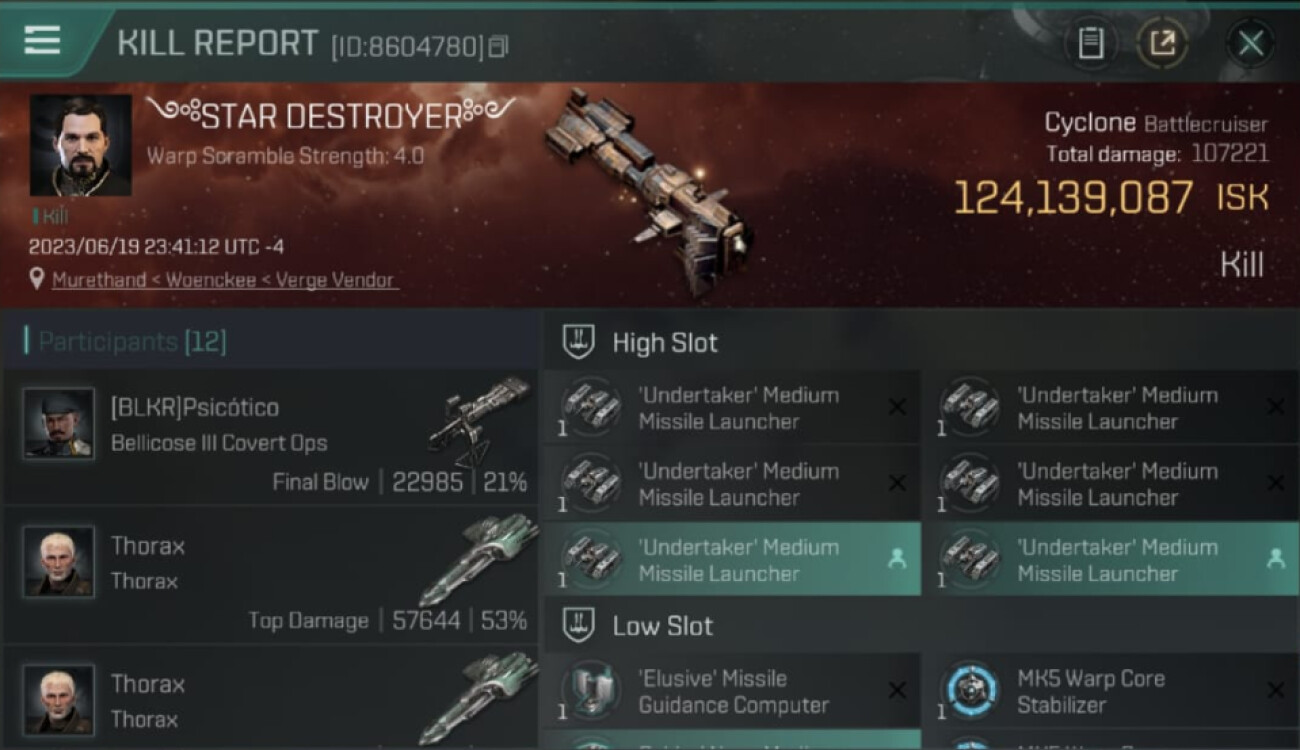1300x750 pixels.
Task: Close the kill report window
Action: coord(1250,43)
